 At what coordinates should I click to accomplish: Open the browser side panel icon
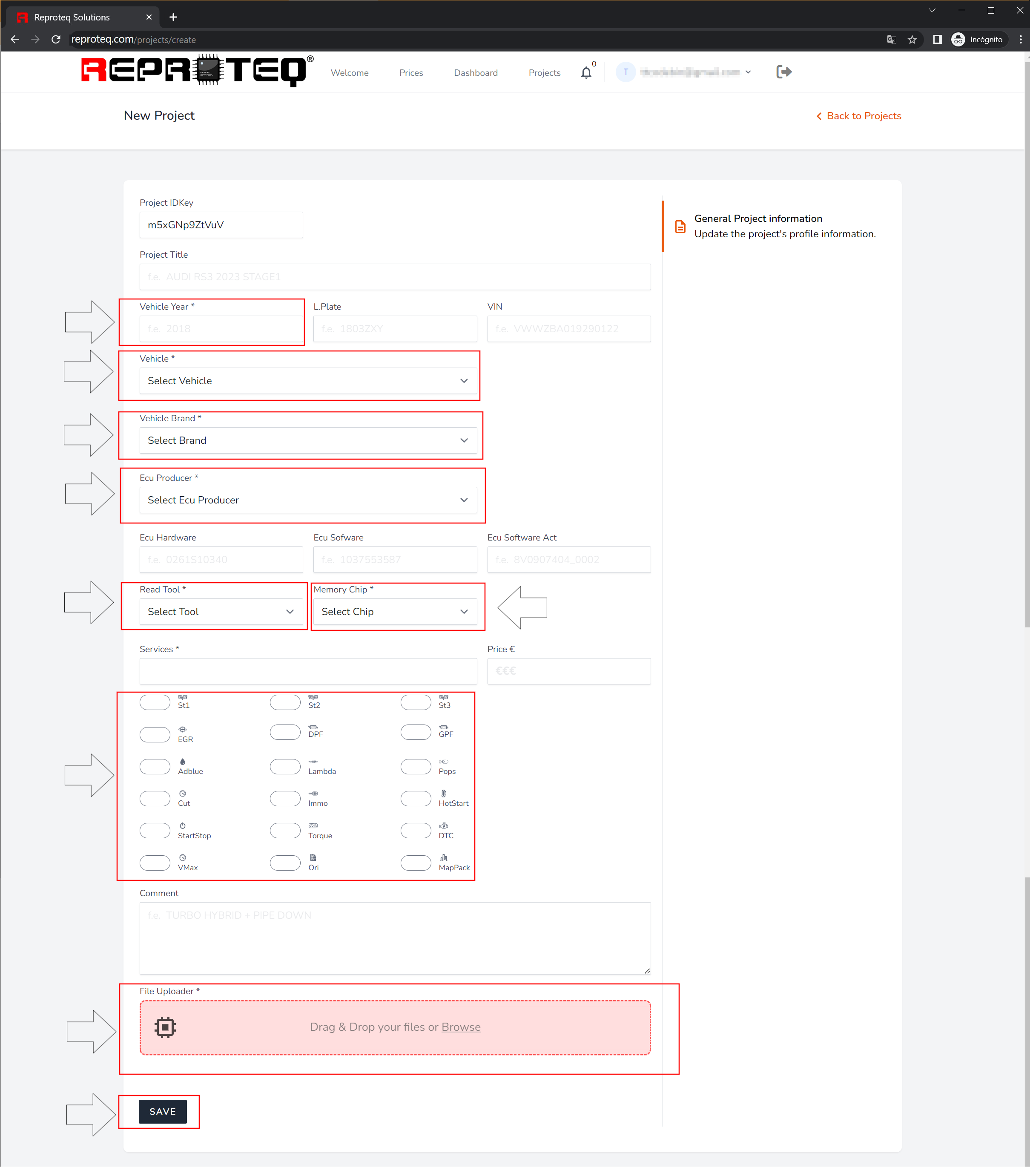click(x=938, y=40)
